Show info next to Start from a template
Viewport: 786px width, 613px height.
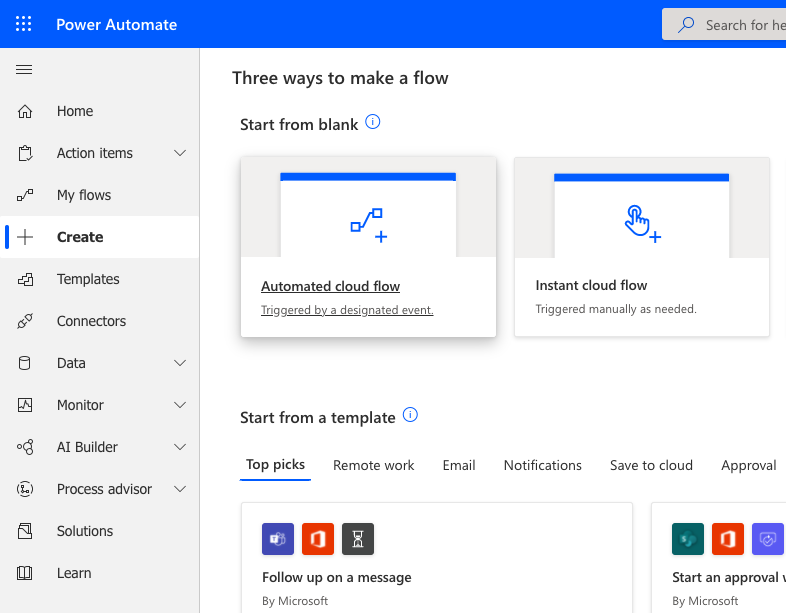point(410,415)
